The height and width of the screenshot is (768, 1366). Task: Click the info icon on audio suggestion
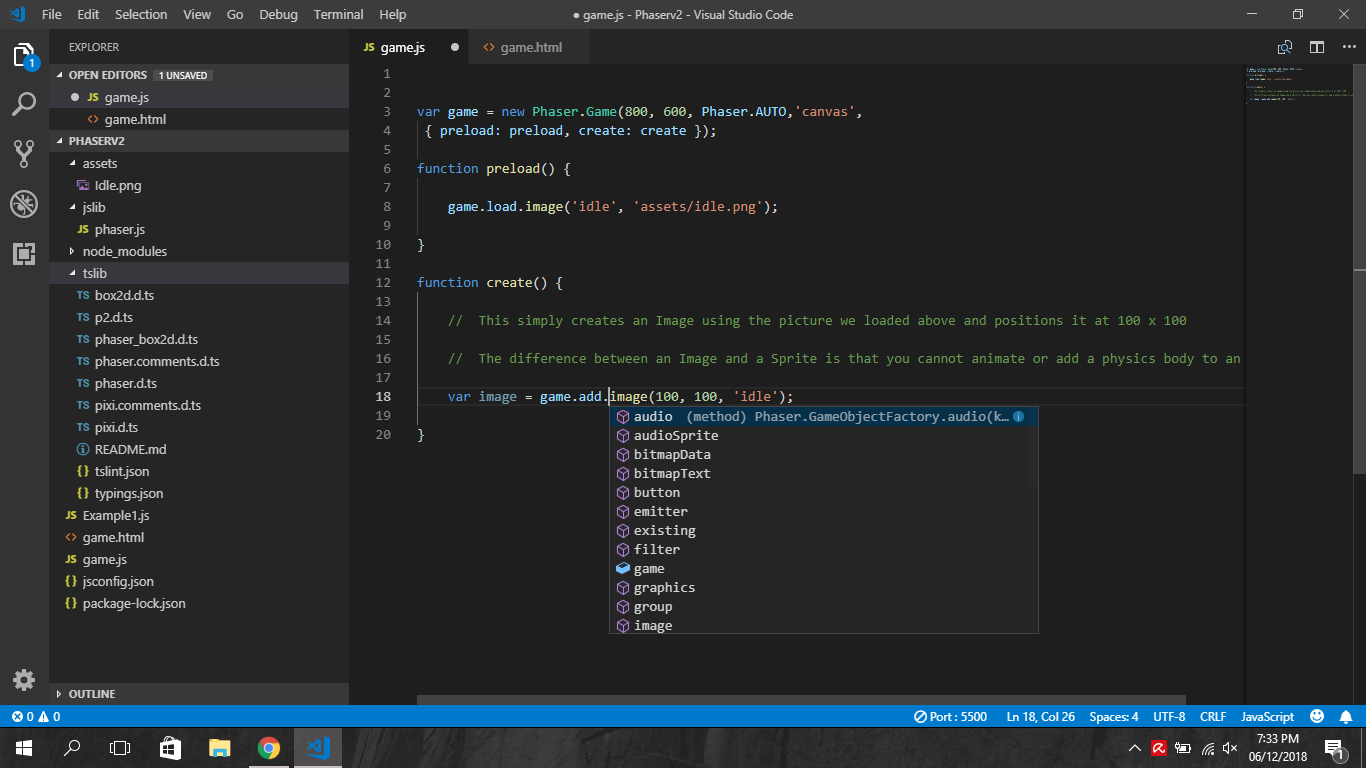click(1018, 416)
